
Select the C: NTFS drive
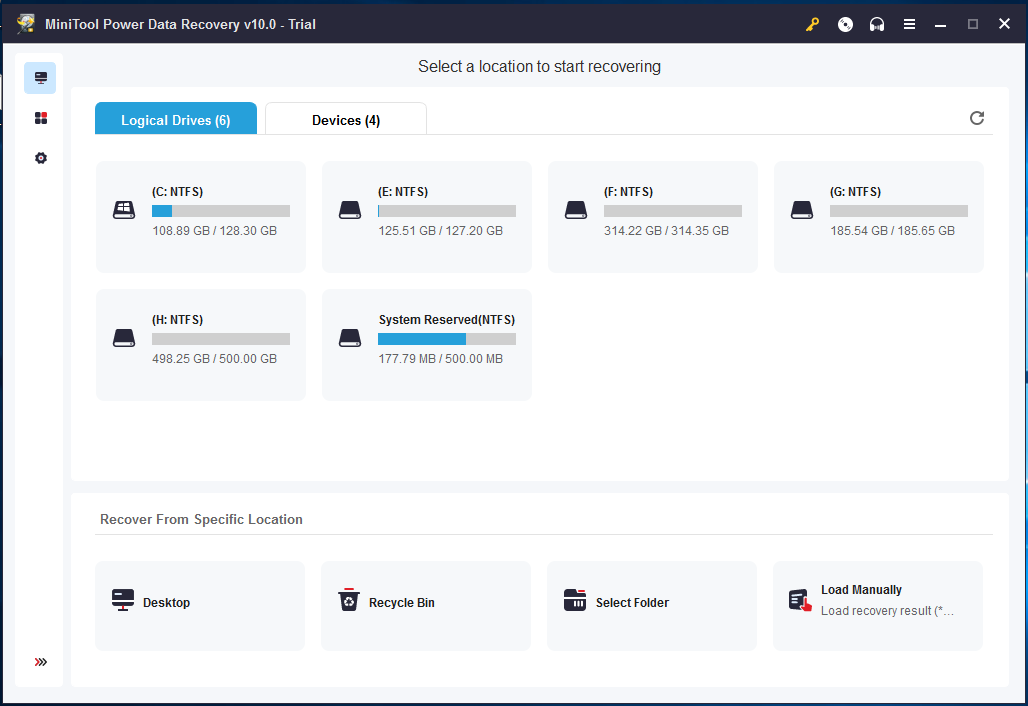(x=200, y=216)
